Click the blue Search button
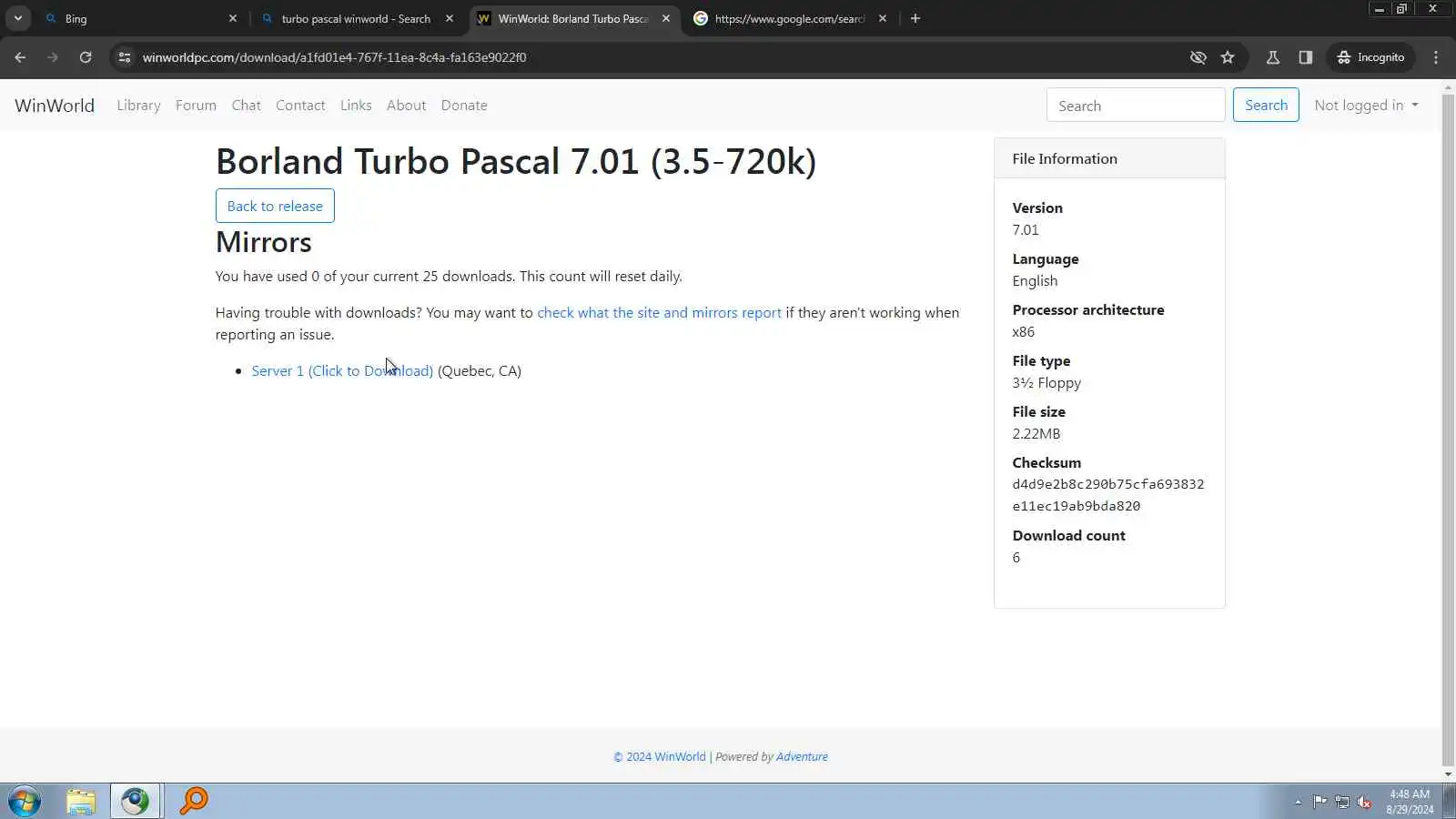Image resolution: width=1456 pixels, height=819 pixels. coord(1266,106)
